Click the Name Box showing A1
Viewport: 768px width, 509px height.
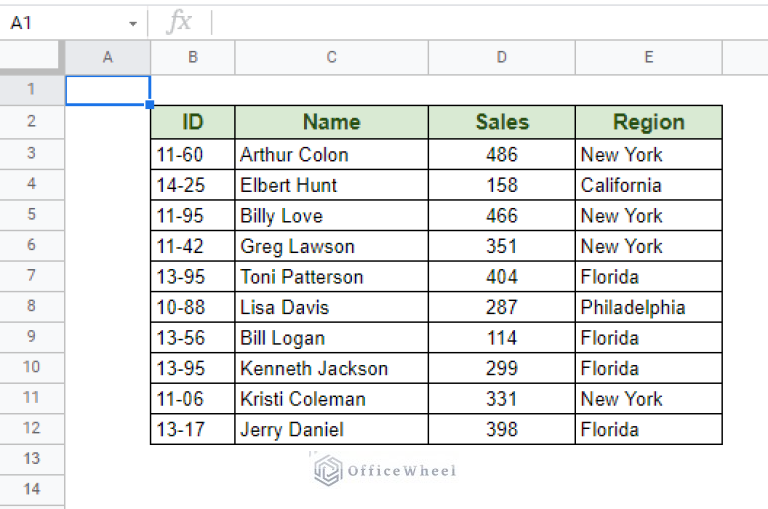click(60, 22)
